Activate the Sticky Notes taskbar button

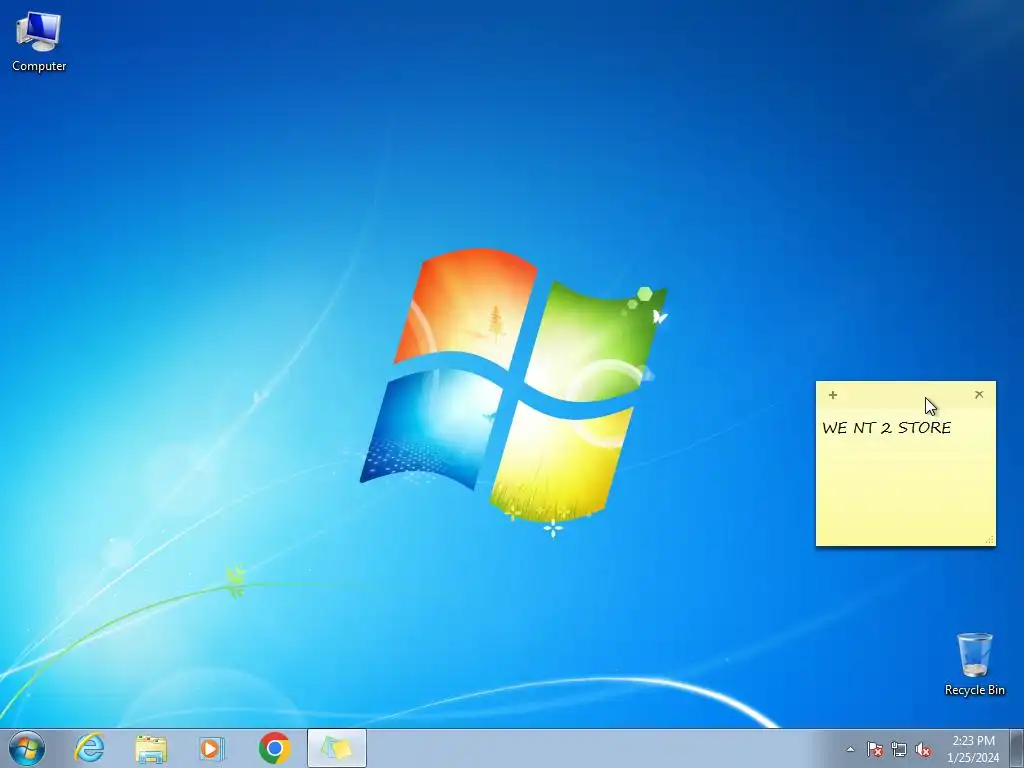click(x=336, y=748)
